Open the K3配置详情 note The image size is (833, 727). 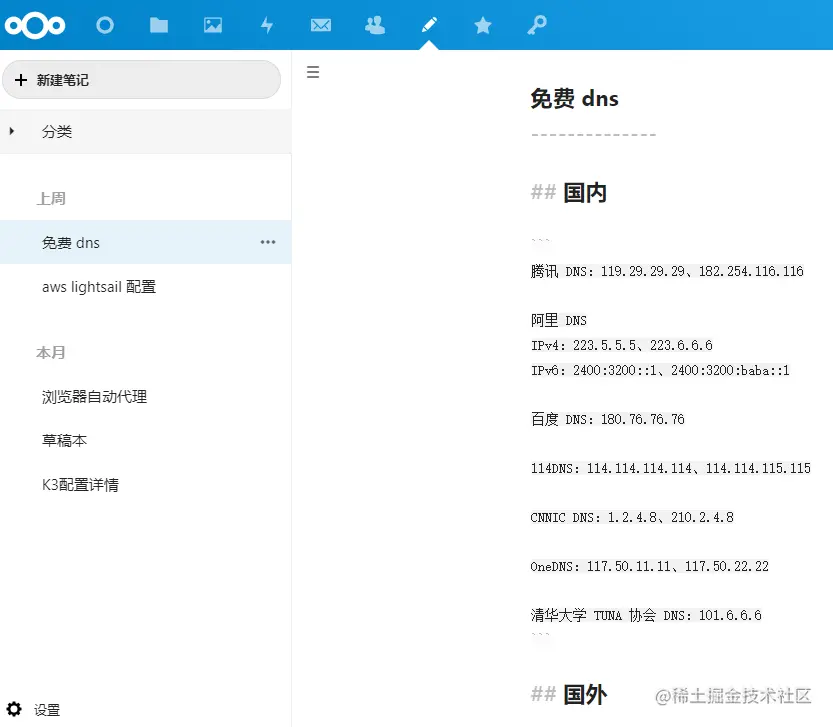point(146,485)
